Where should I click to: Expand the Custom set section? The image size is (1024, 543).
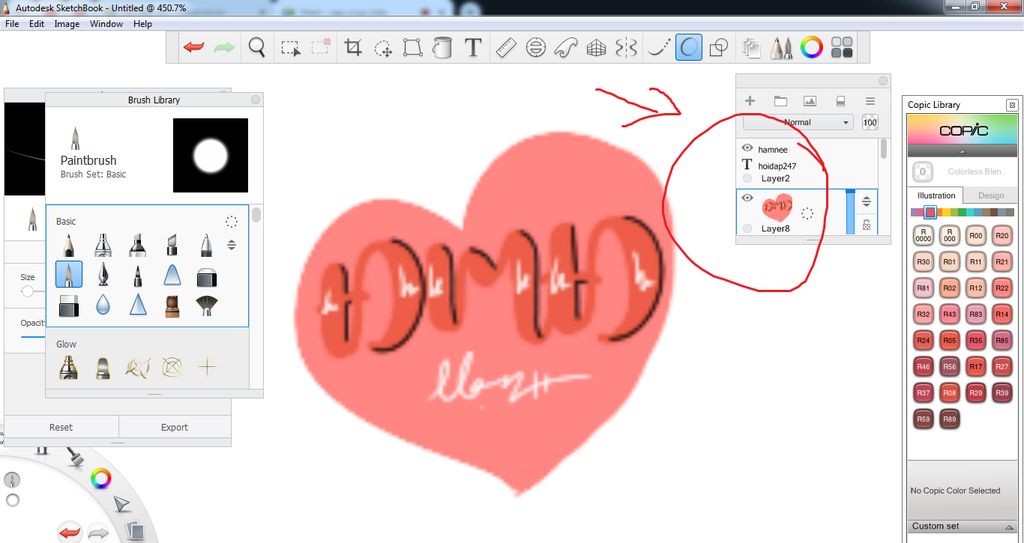pyautogui.click(x=962, y=526)
